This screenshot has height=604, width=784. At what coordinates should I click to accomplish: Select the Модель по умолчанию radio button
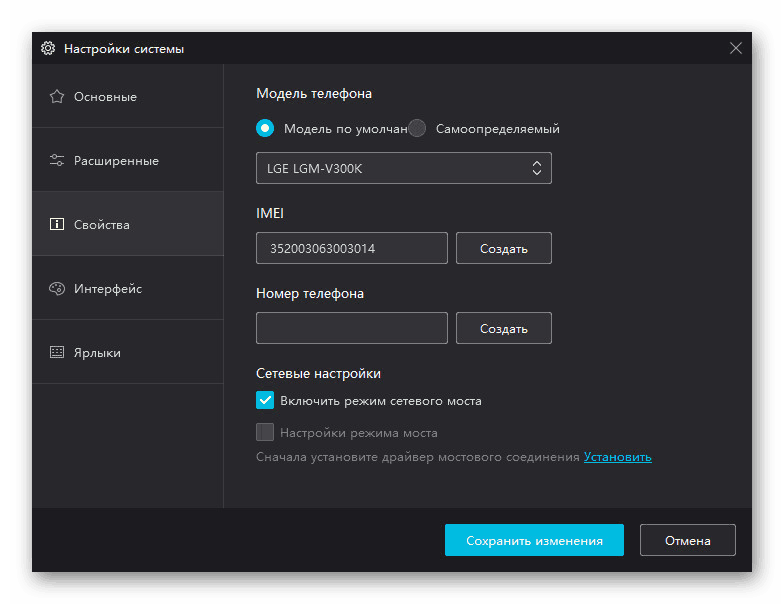coord(265,128)
